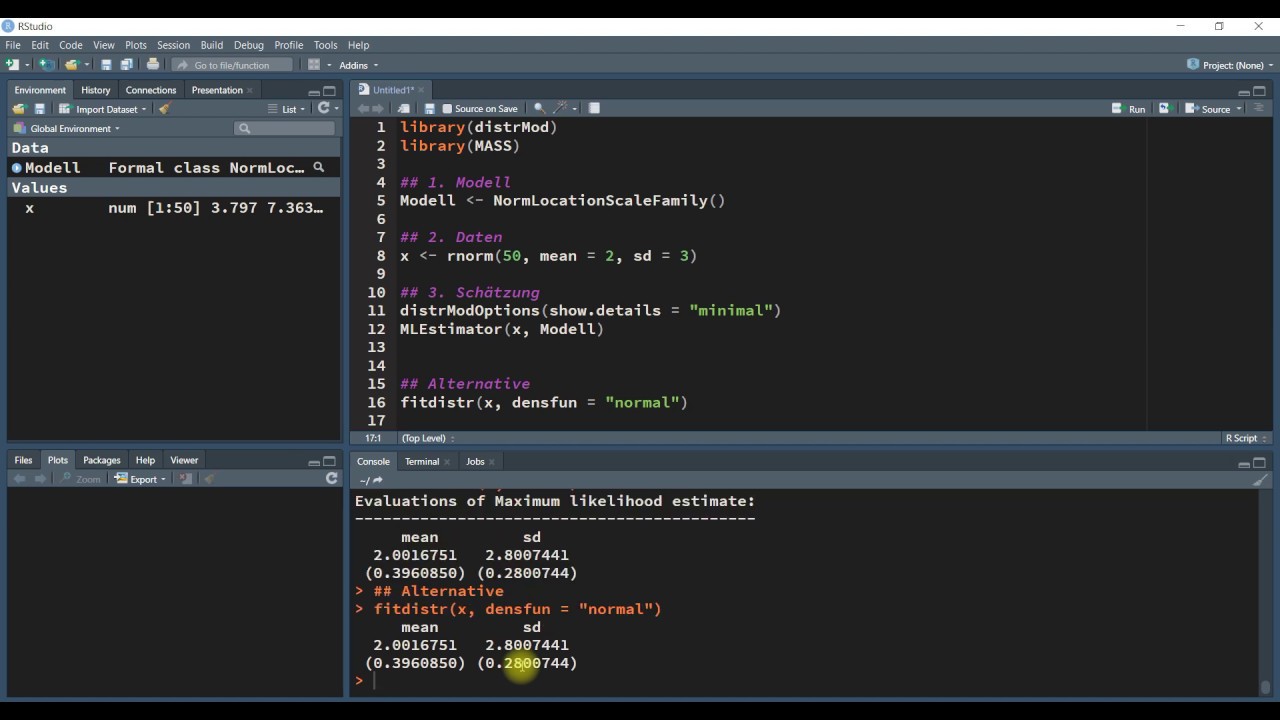Screen dimensions: 1280x720
Task: Open the New File dropdown arrow
Action: point(25,65)
